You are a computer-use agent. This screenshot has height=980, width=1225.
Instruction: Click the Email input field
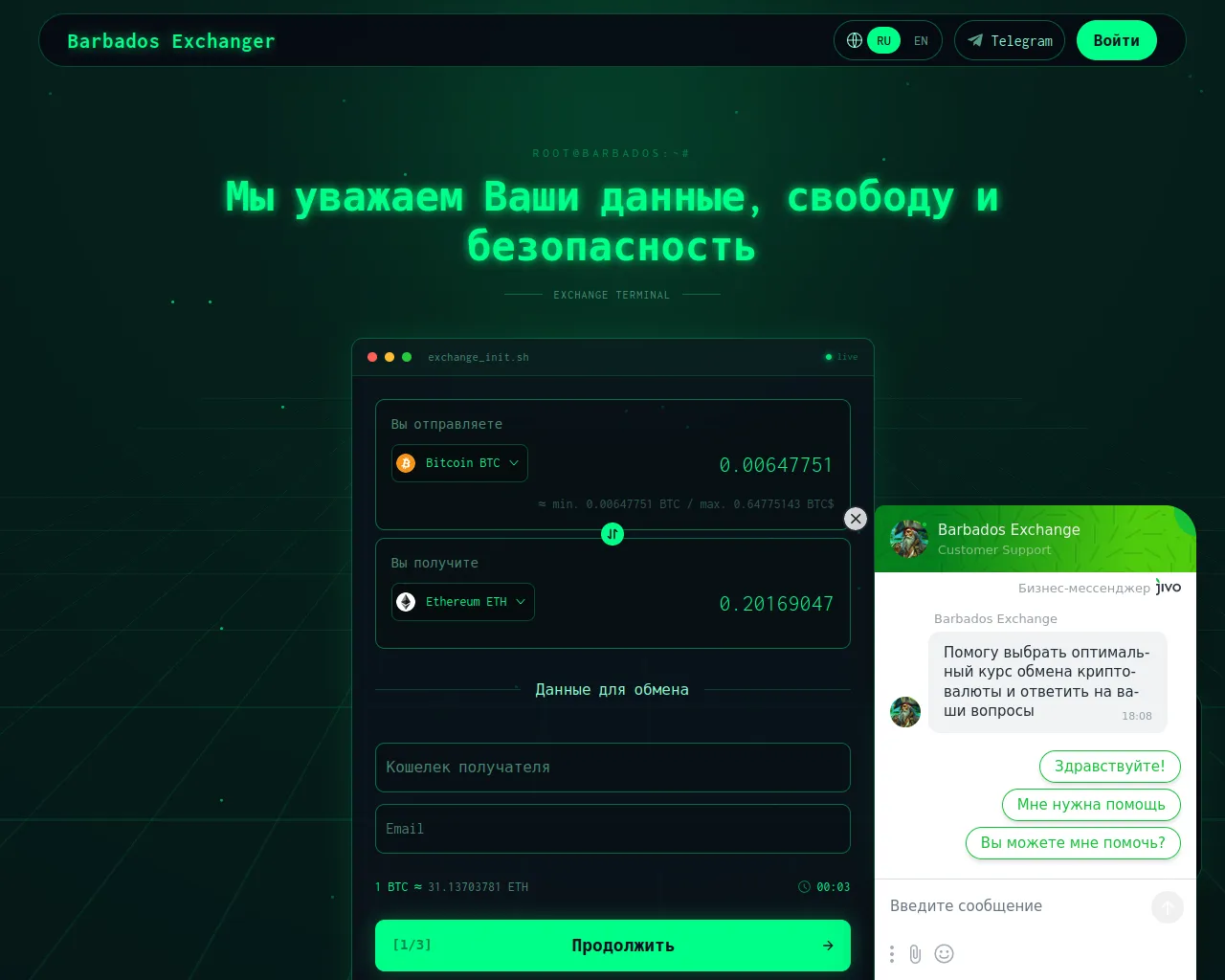612,829
